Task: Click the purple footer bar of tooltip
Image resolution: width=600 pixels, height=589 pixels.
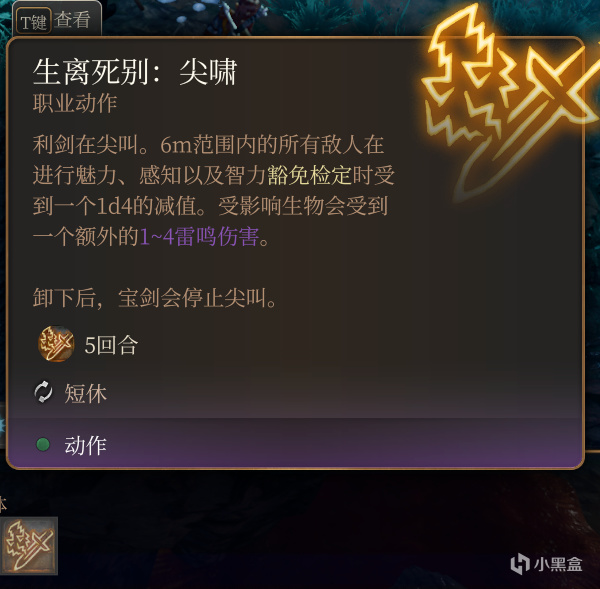Action: 295,443
